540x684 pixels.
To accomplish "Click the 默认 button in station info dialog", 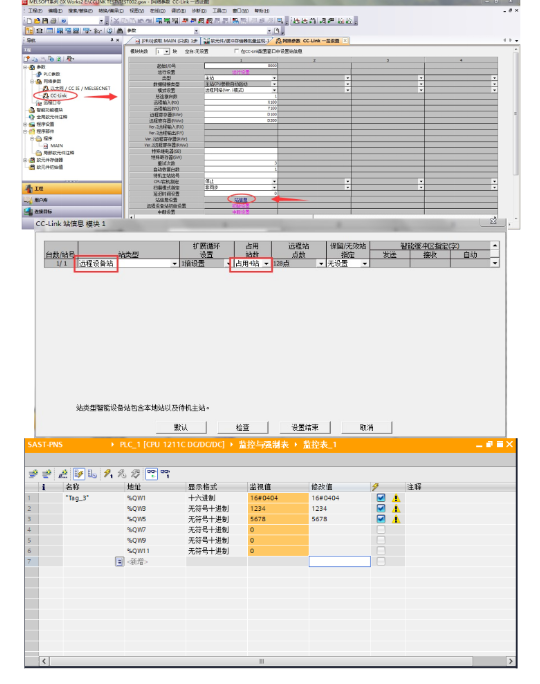I will coord(181,428).
